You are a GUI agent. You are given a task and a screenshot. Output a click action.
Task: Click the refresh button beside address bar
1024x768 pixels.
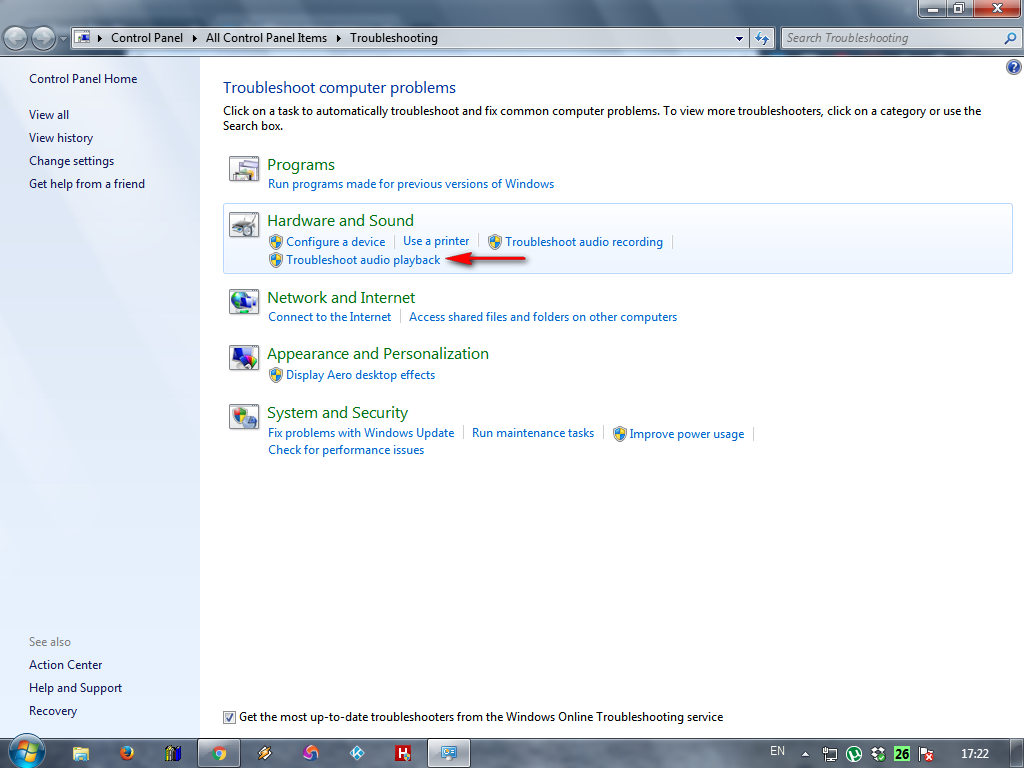[x=761, y=38]
